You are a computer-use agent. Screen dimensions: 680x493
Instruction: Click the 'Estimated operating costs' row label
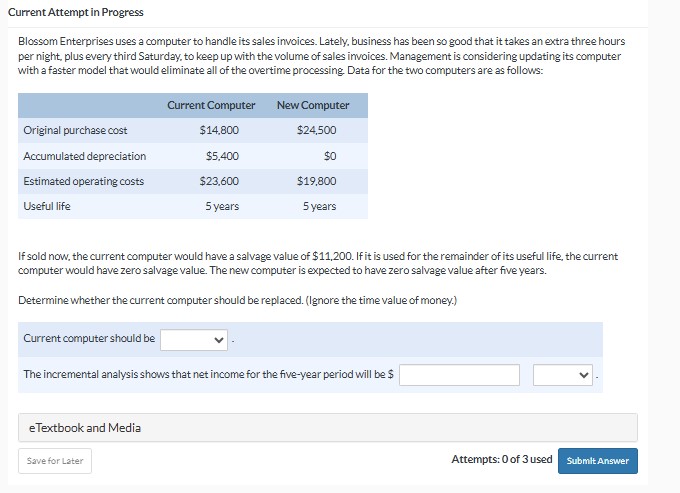[x=83, y=181]
